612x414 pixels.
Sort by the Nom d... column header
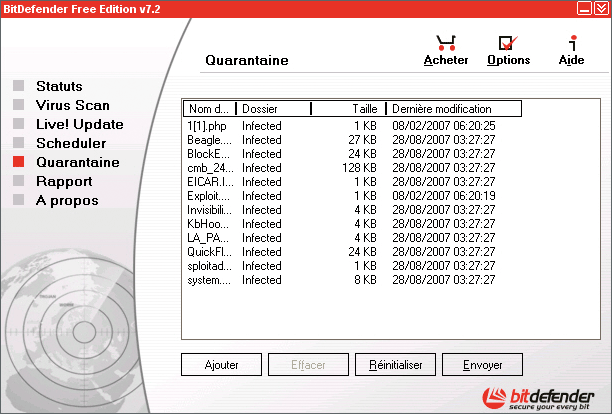pos(210,109)
